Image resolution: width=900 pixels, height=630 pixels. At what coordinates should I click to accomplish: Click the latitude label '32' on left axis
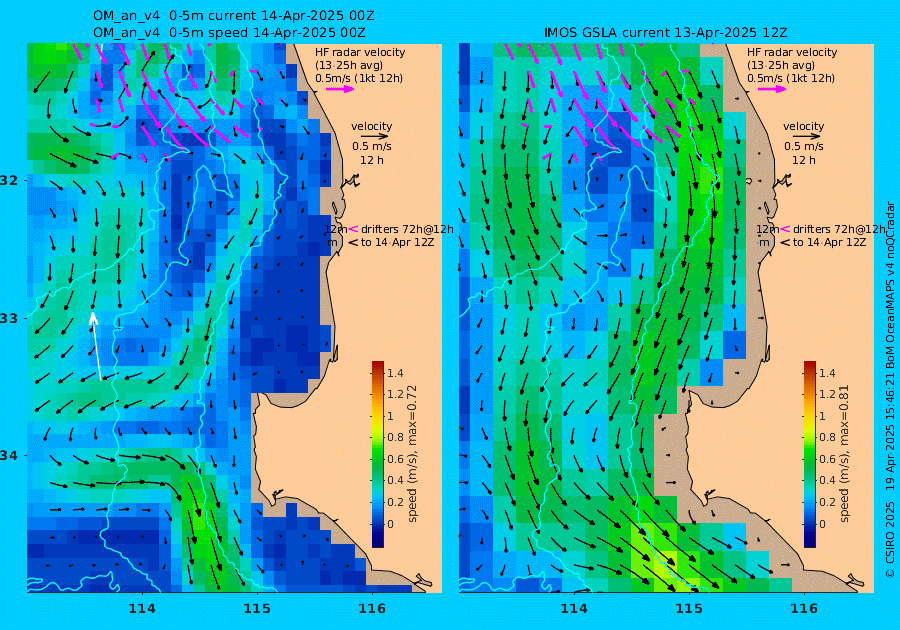(x=8, y=180)
